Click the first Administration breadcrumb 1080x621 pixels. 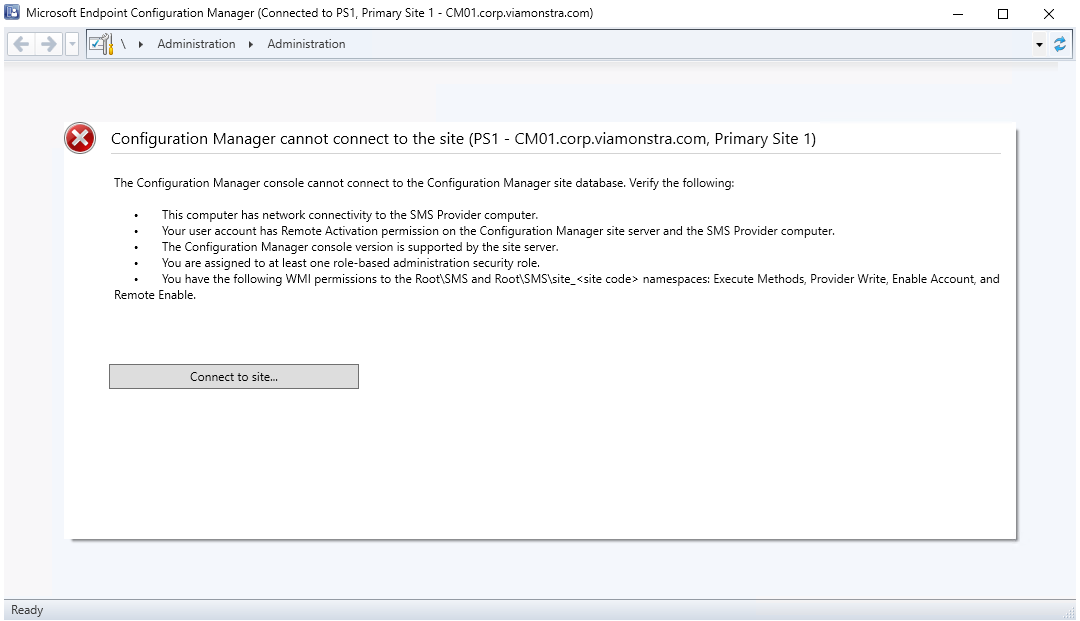196,44
